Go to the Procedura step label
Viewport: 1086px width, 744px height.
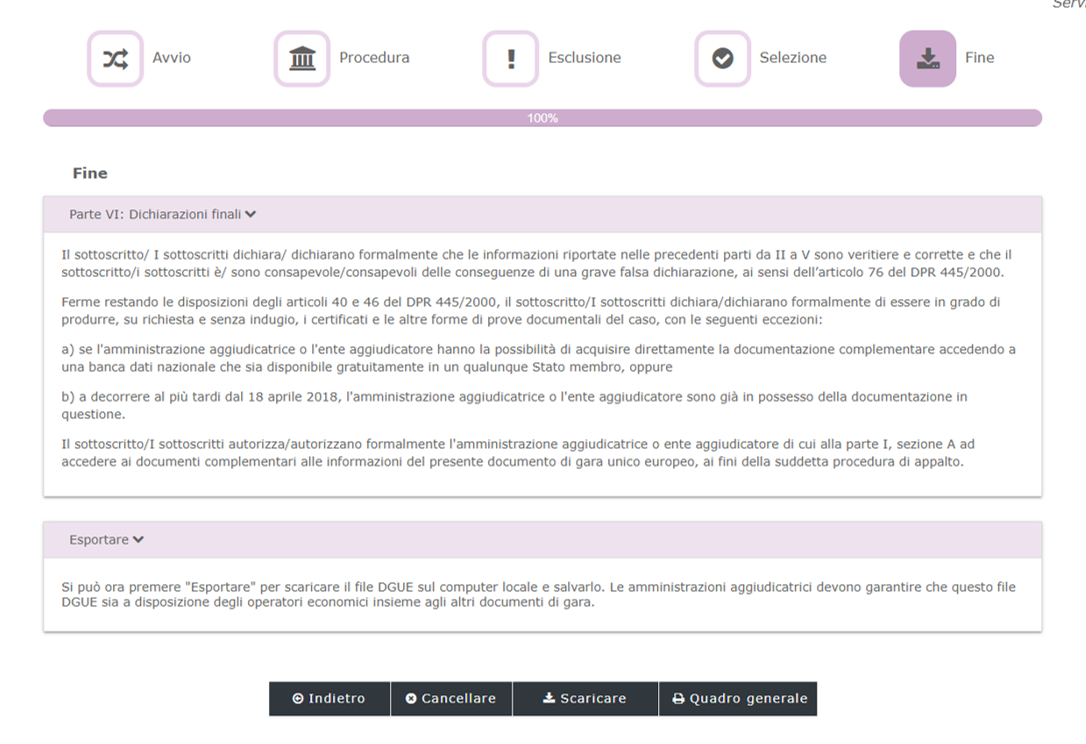coord(374,58)
